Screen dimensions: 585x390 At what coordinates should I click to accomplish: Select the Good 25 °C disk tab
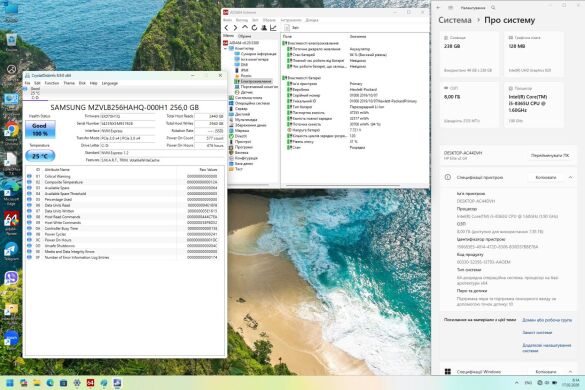[35, 93]
